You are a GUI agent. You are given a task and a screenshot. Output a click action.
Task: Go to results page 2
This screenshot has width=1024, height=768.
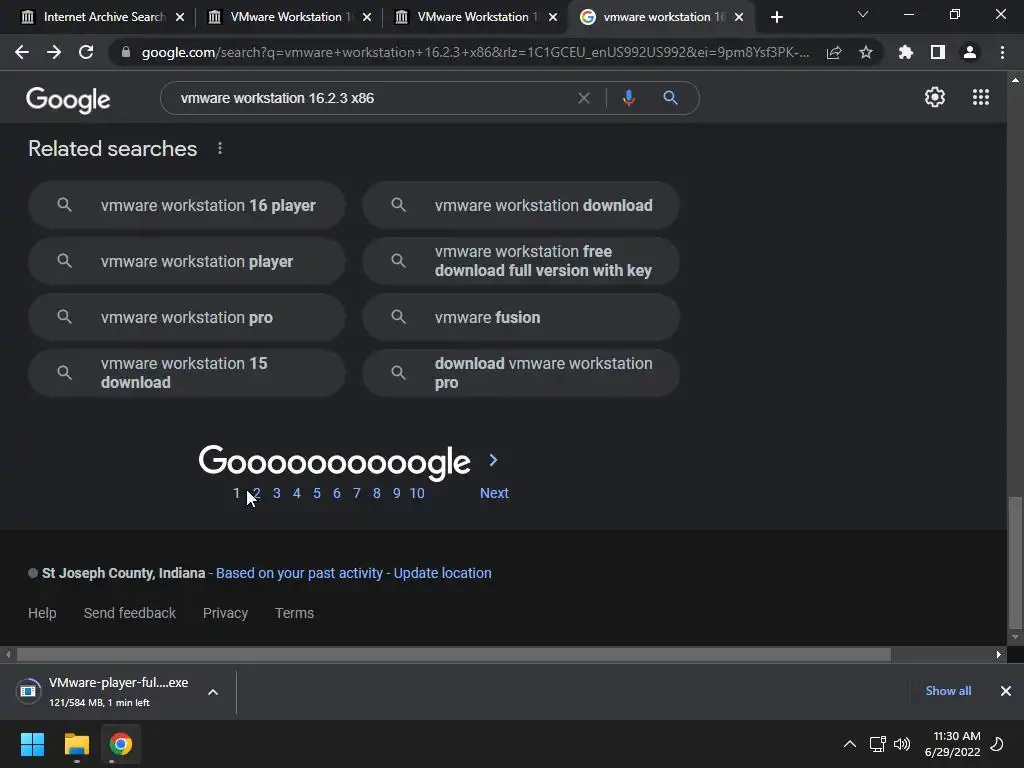click(257, 493)
